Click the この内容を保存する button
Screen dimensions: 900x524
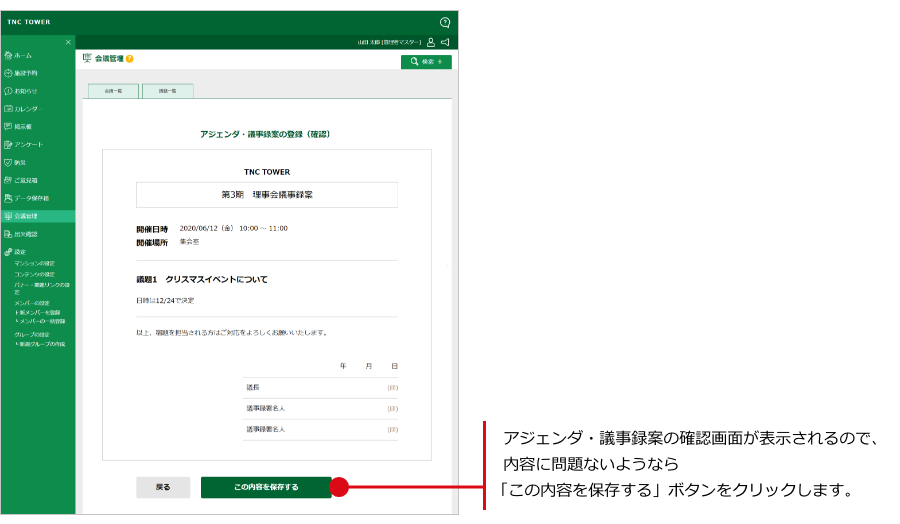tap(265, 487)
